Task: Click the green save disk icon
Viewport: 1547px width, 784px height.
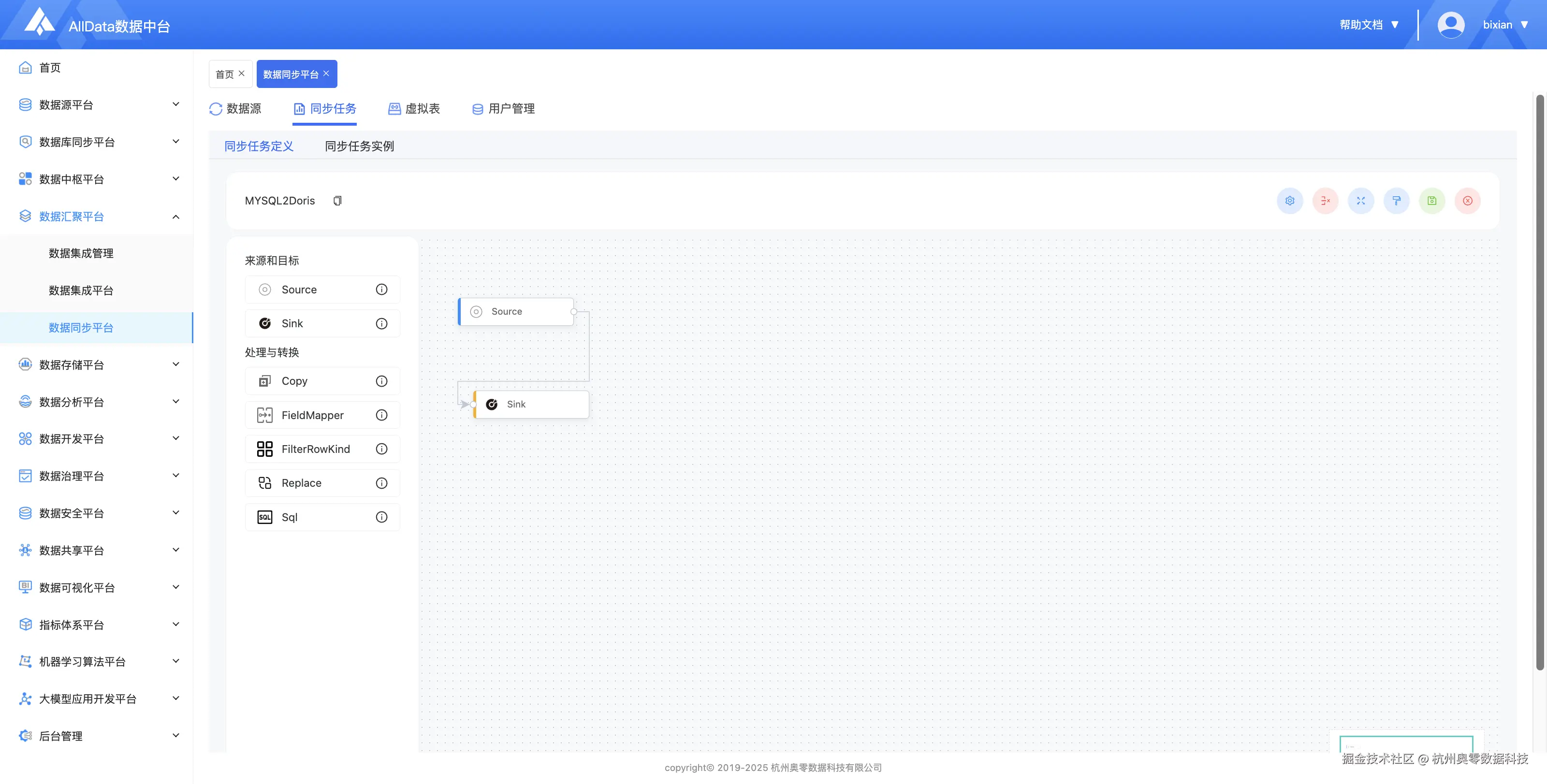Action: 1431,201
